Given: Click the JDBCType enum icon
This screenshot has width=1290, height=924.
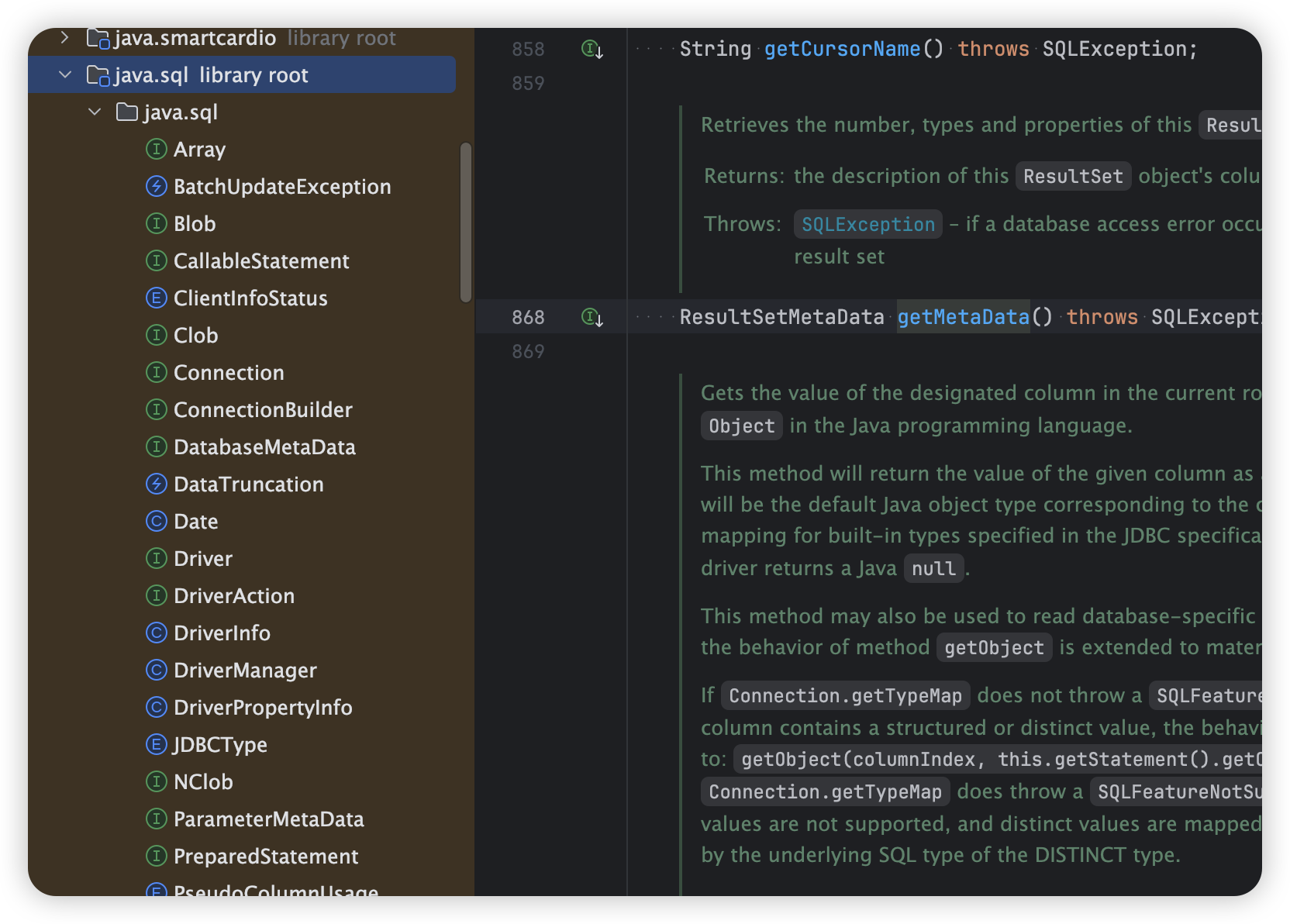Looking at the screenshot, I should point(157,744).
